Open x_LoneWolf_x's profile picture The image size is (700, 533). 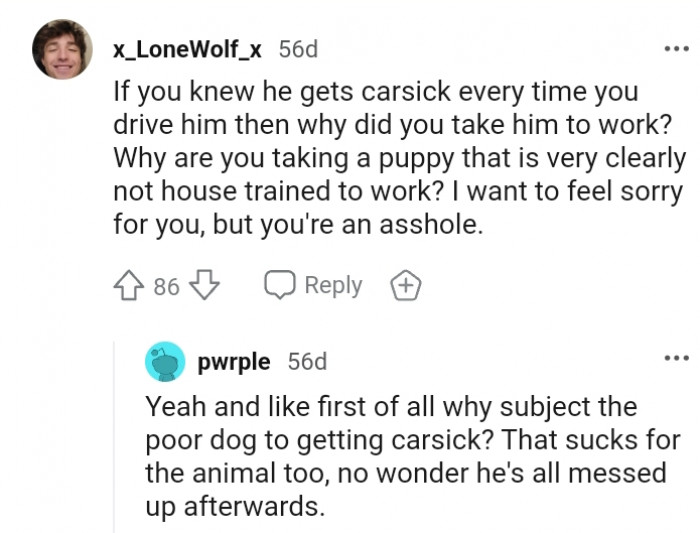[x=62, y=50]
